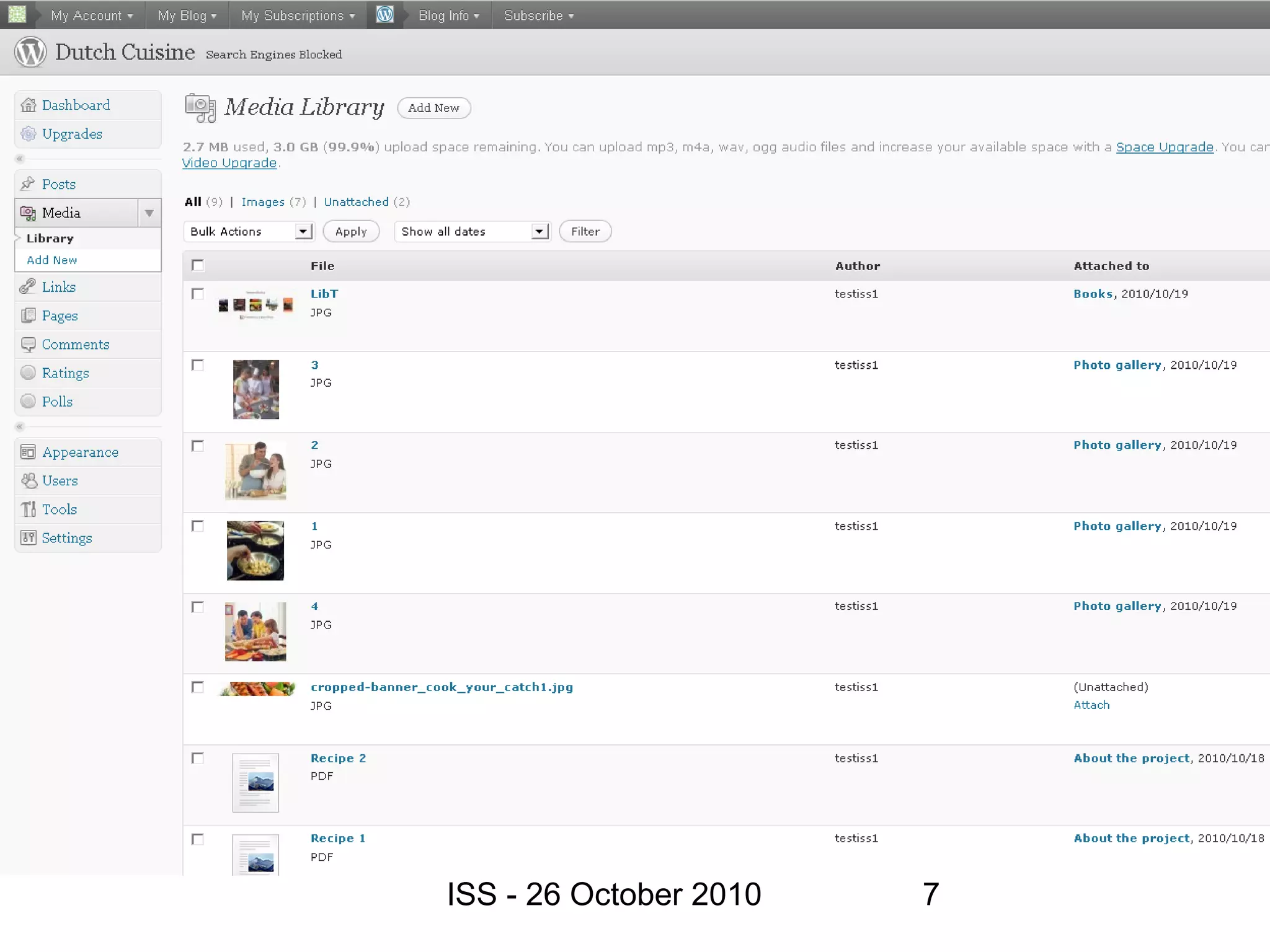Open My Account menu in admin bar
Screen dimensions: 1270x952
(91, 15)
